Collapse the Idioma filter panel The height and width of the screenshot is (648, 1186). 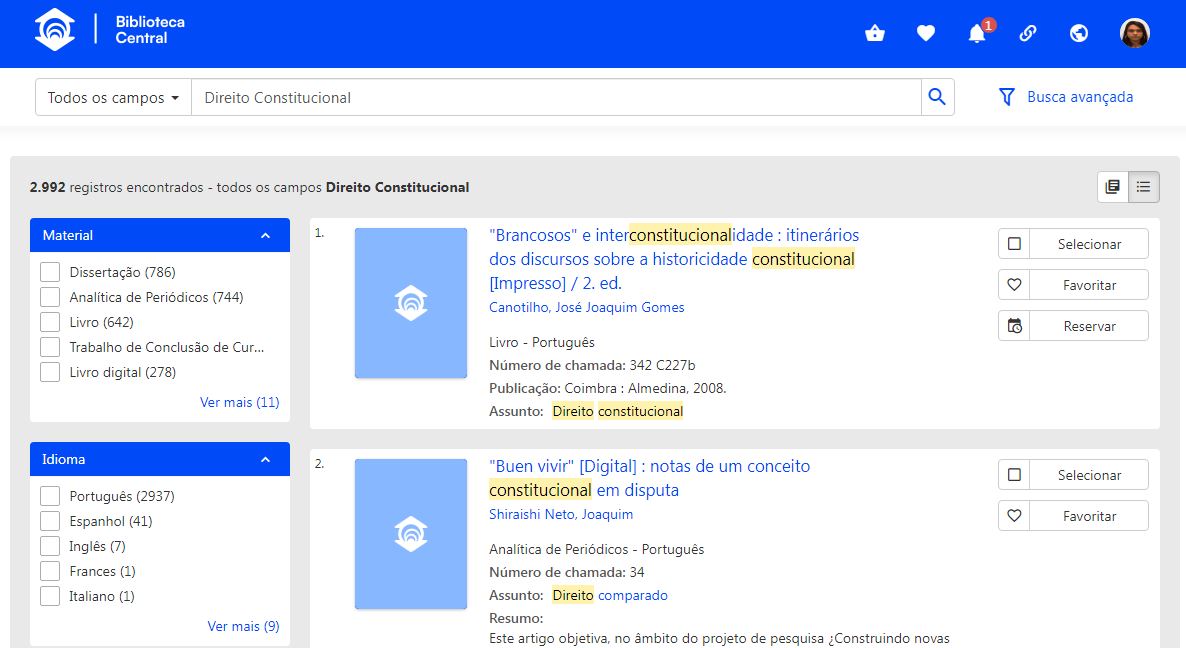pos(265,459)
